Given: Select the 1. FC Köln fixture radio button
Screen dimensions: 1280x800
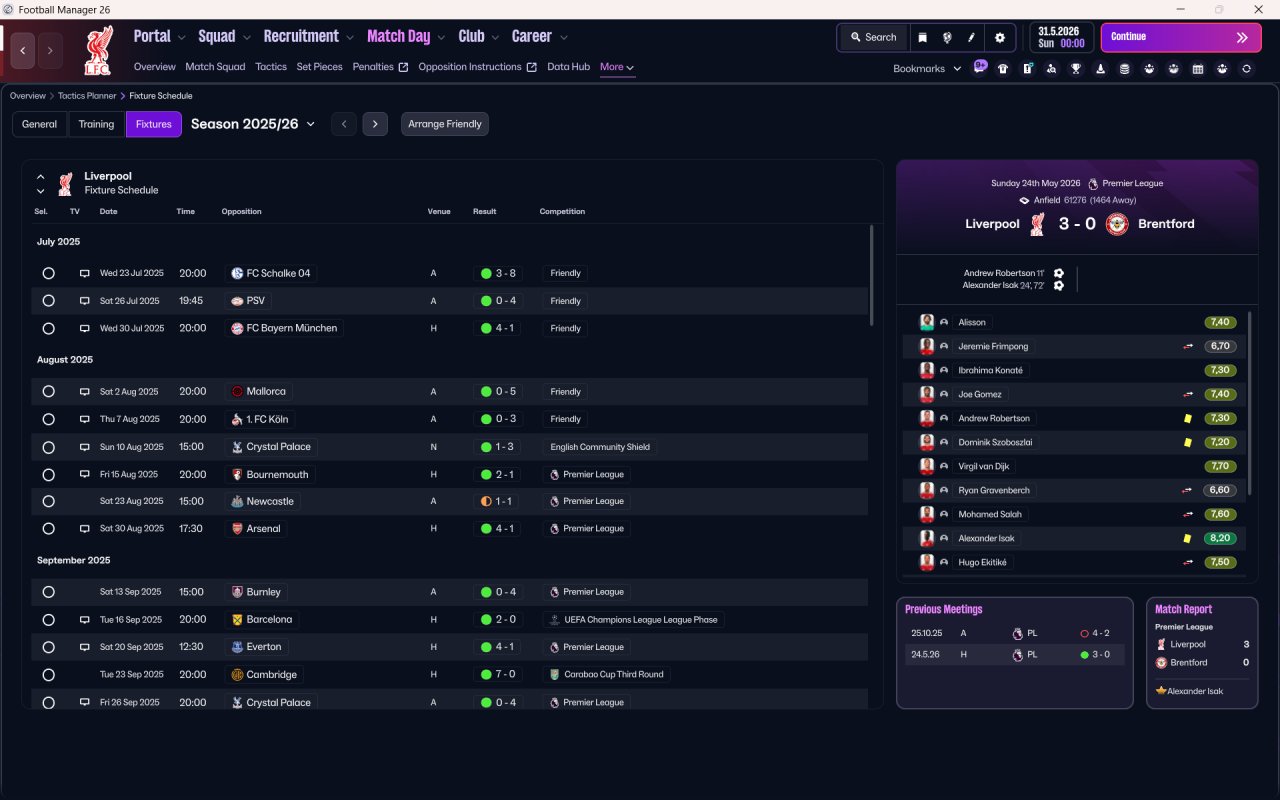Looking at the screenshot, I should tap(48, 419).
